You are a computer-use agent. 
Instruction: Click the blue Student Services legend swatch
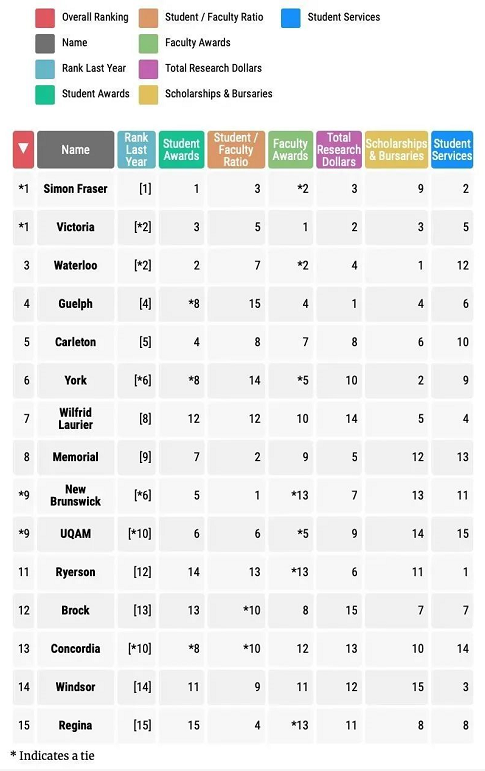tap(291, 18)
